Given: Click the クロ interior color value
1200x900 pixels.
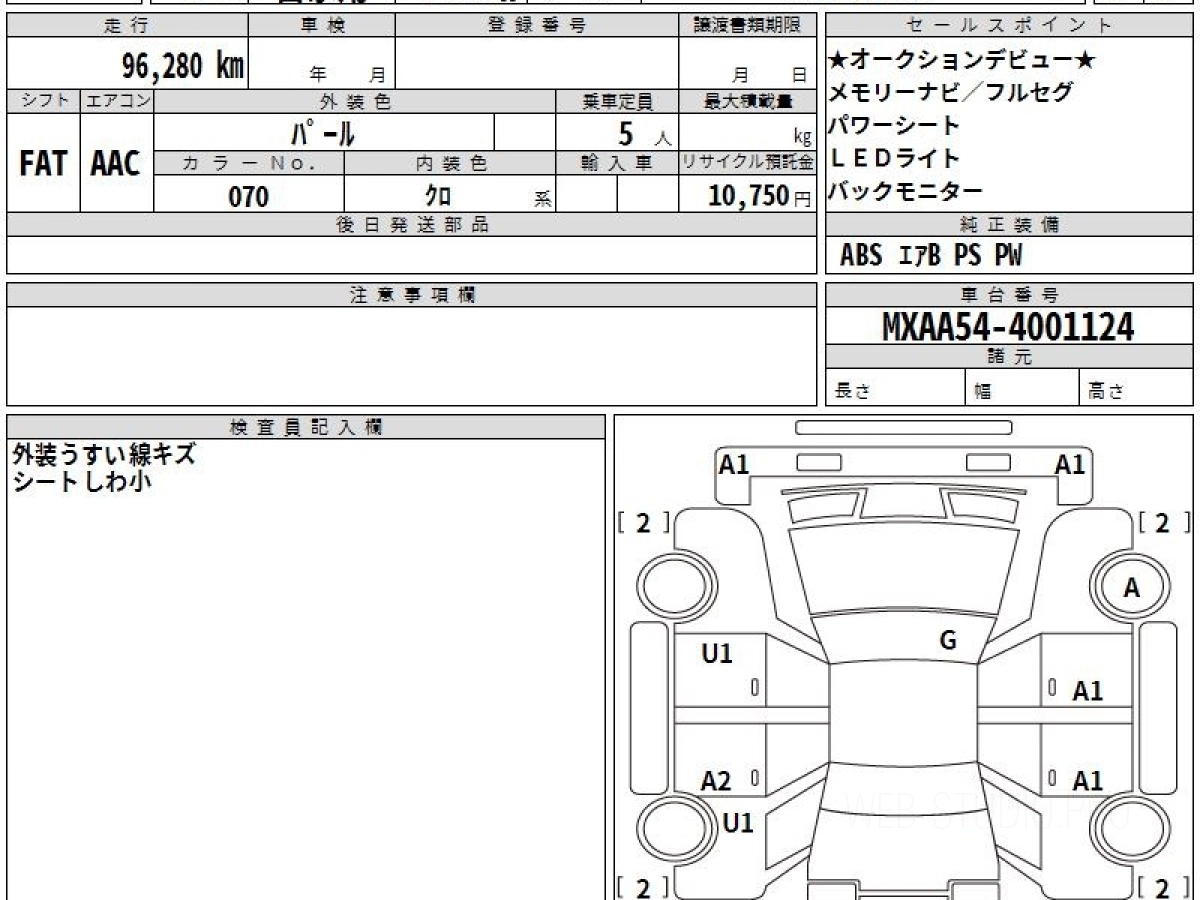Looking at the screenshot, I should [x=437, y=196].
